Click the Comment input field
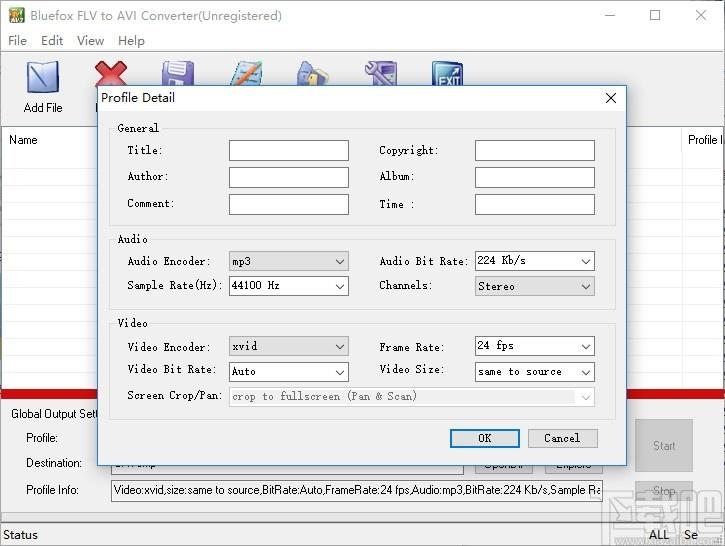This screenshot has height=546, width=725. [289, 204]
